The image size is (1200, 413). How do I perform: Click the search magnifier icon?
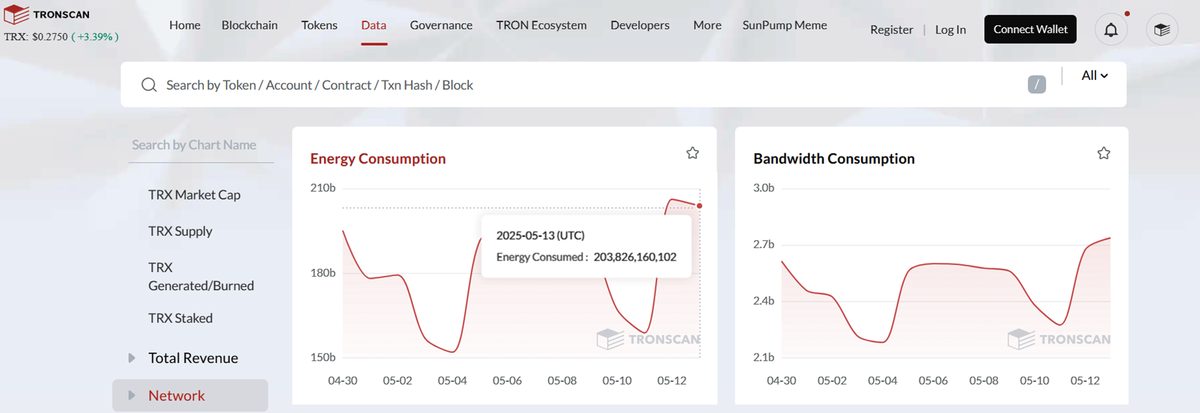pyautogui.click(x=149, y=85)
